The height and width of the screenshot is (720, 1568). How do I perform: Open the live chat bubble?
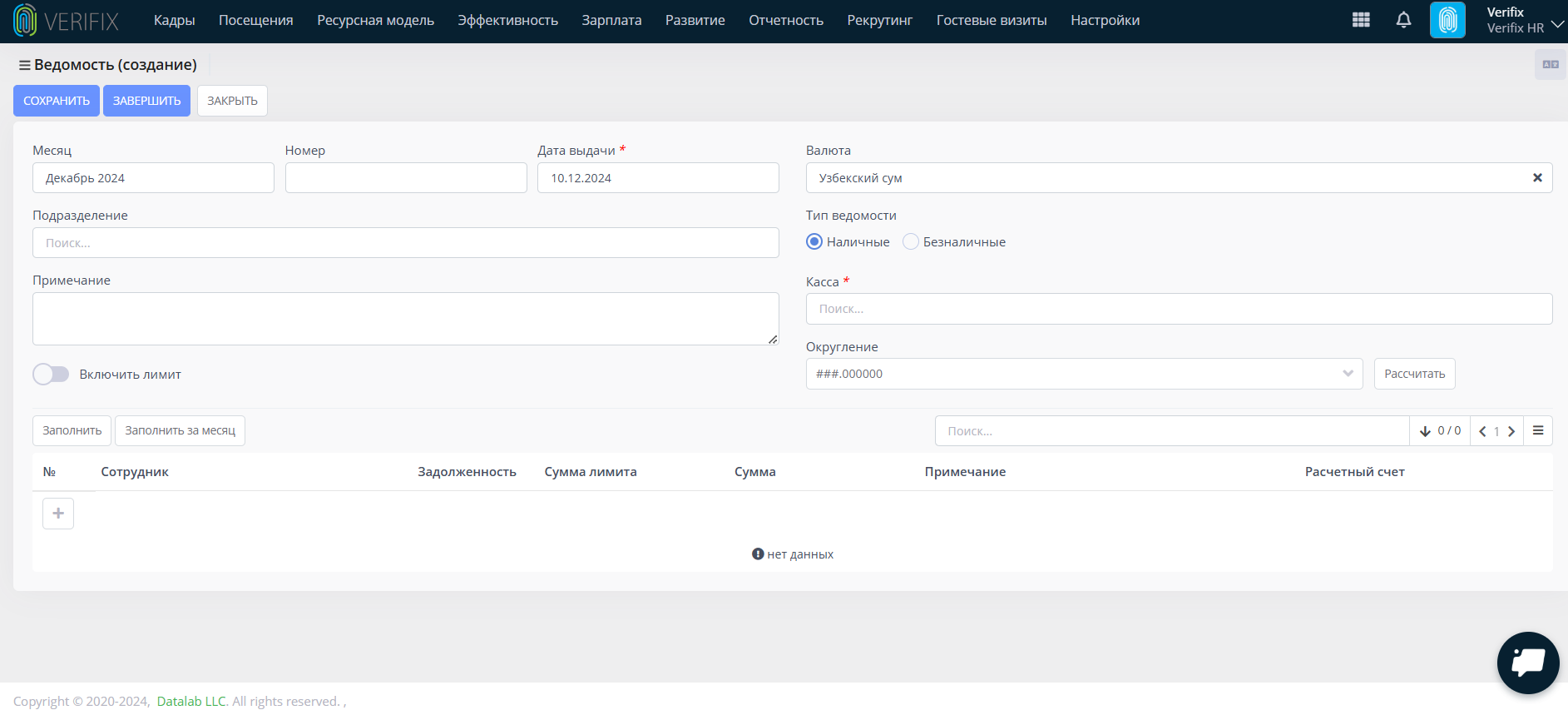(x=1528, y=663)
